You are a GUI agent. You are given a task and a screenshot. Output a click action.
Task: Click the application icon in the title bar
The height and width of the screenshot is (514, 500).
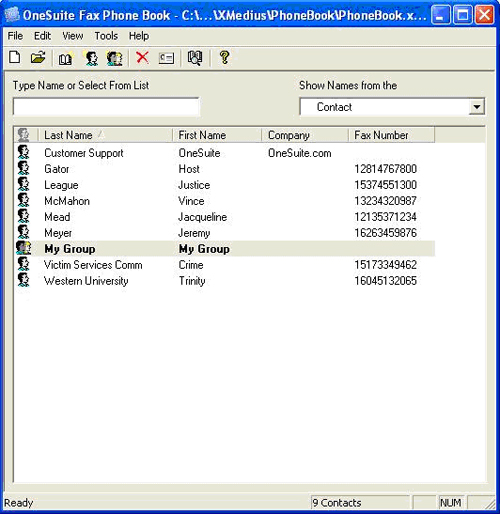pos(11,15)
